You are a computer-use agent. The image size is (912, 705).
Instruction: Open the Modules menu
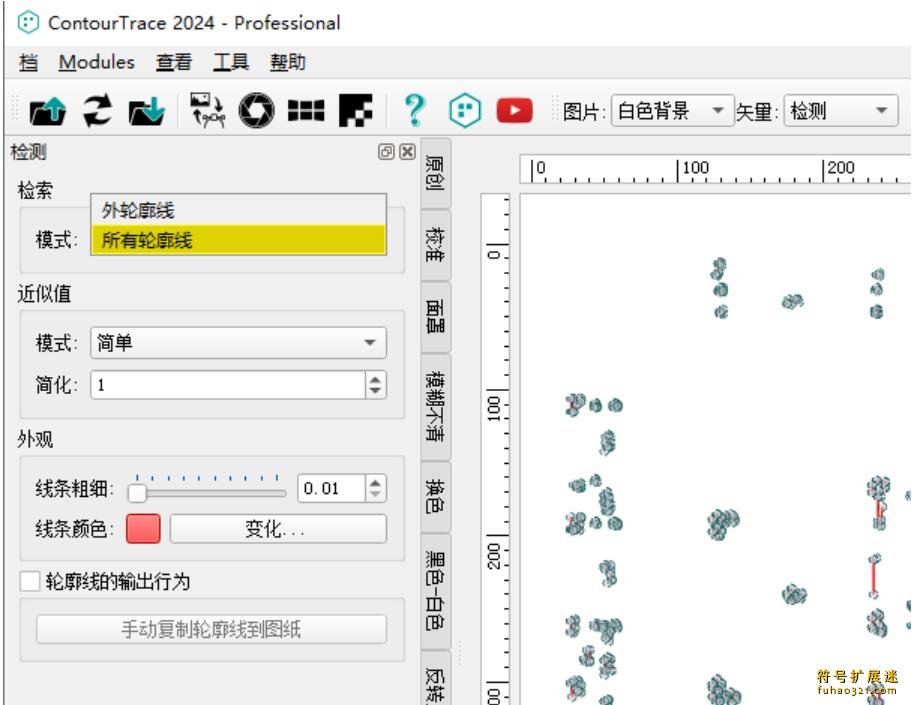(97, 62)
